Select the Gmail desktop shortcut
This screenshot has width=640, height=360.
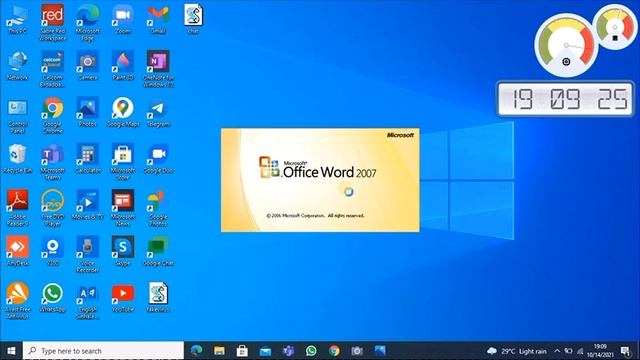(x=158, y=19)
